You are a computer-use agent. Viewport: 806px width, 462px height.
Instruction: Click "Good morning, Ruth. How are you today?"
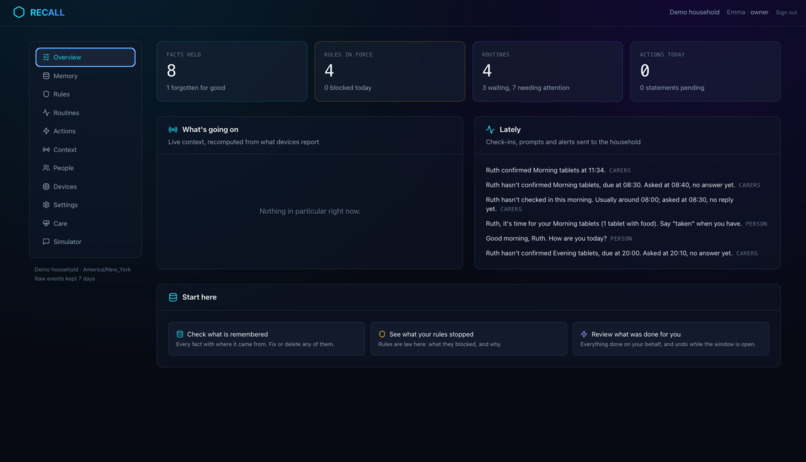pos(546,238)
